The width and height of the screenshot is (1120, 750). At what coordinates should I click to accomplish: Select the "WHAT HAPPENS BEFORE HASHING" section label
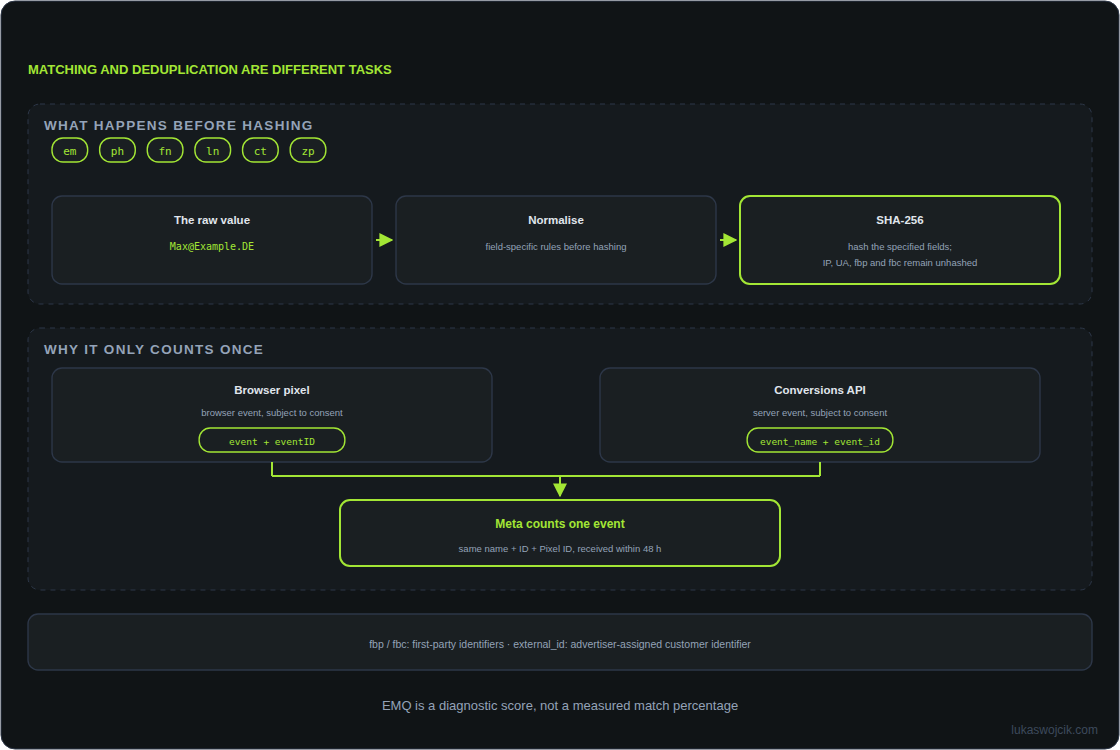click(179, 126)
